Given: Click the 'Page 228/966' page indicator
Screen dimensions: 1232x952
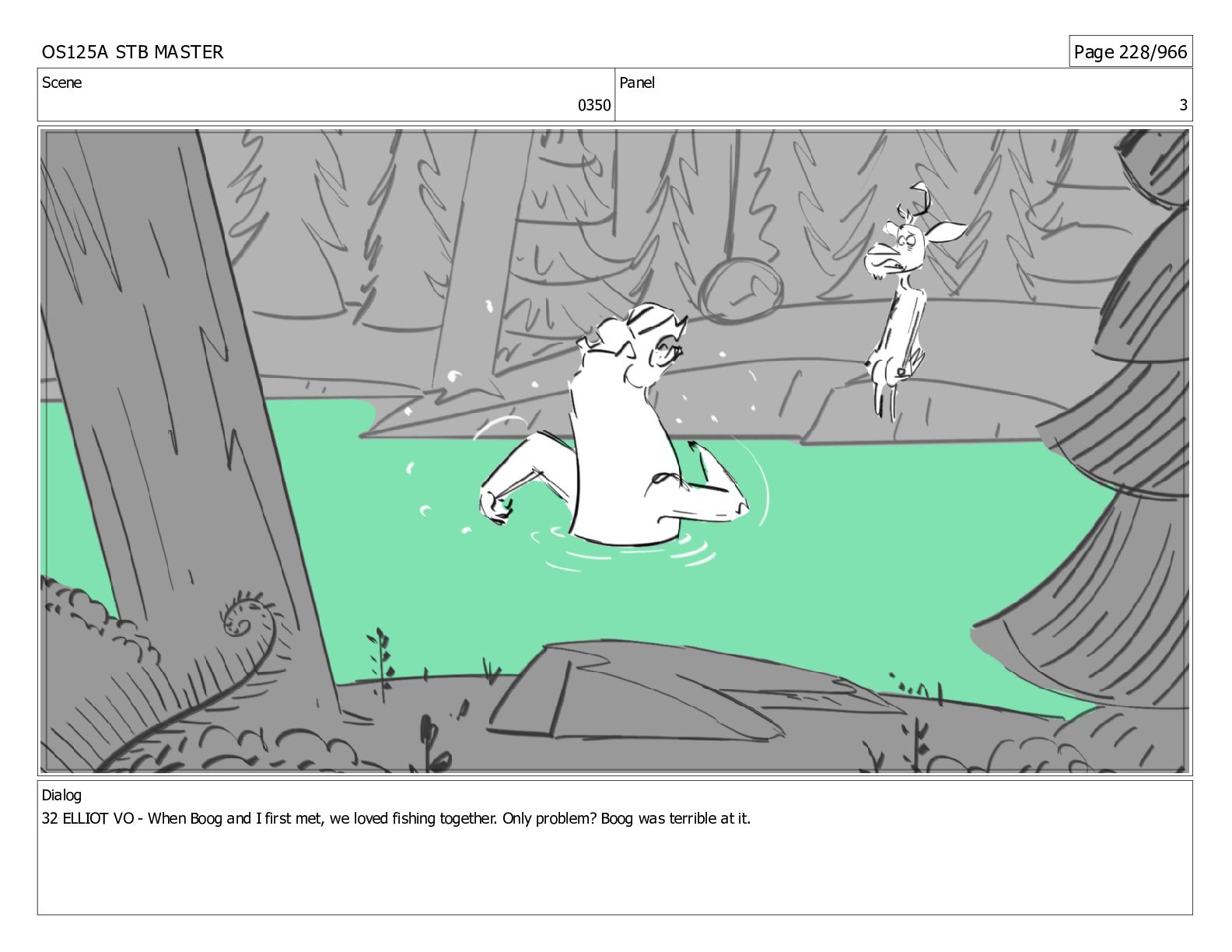Looking at the screenshot, I should 1130,52.
